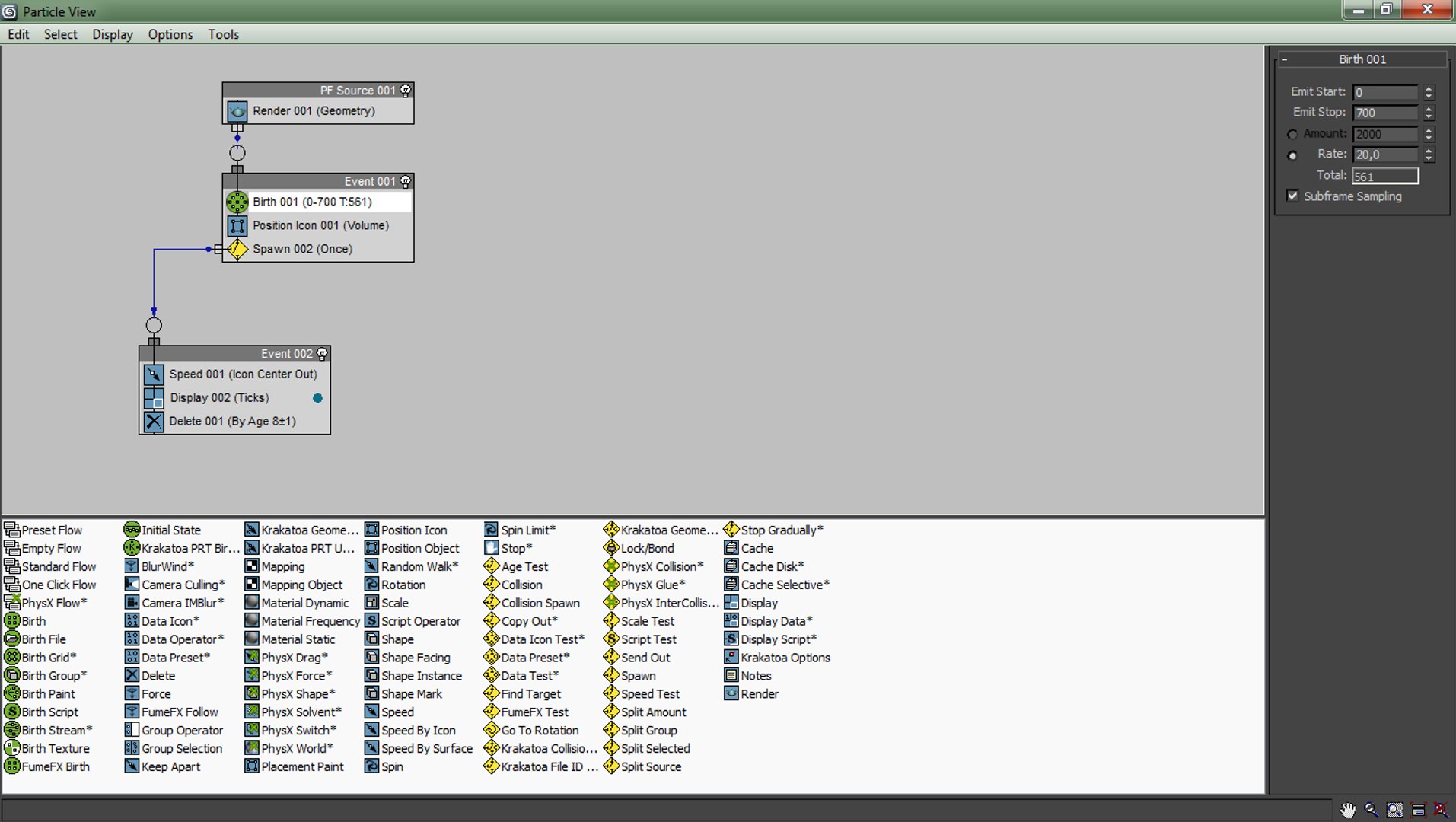Click the Spawn 002 test icon
Screen dimensions: 1456x822
237,249
